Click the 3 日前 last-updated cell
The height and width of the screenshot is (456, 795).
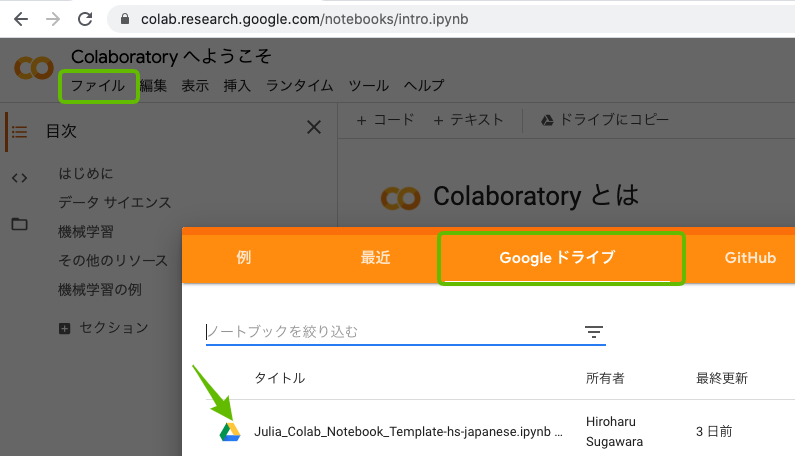714,432
